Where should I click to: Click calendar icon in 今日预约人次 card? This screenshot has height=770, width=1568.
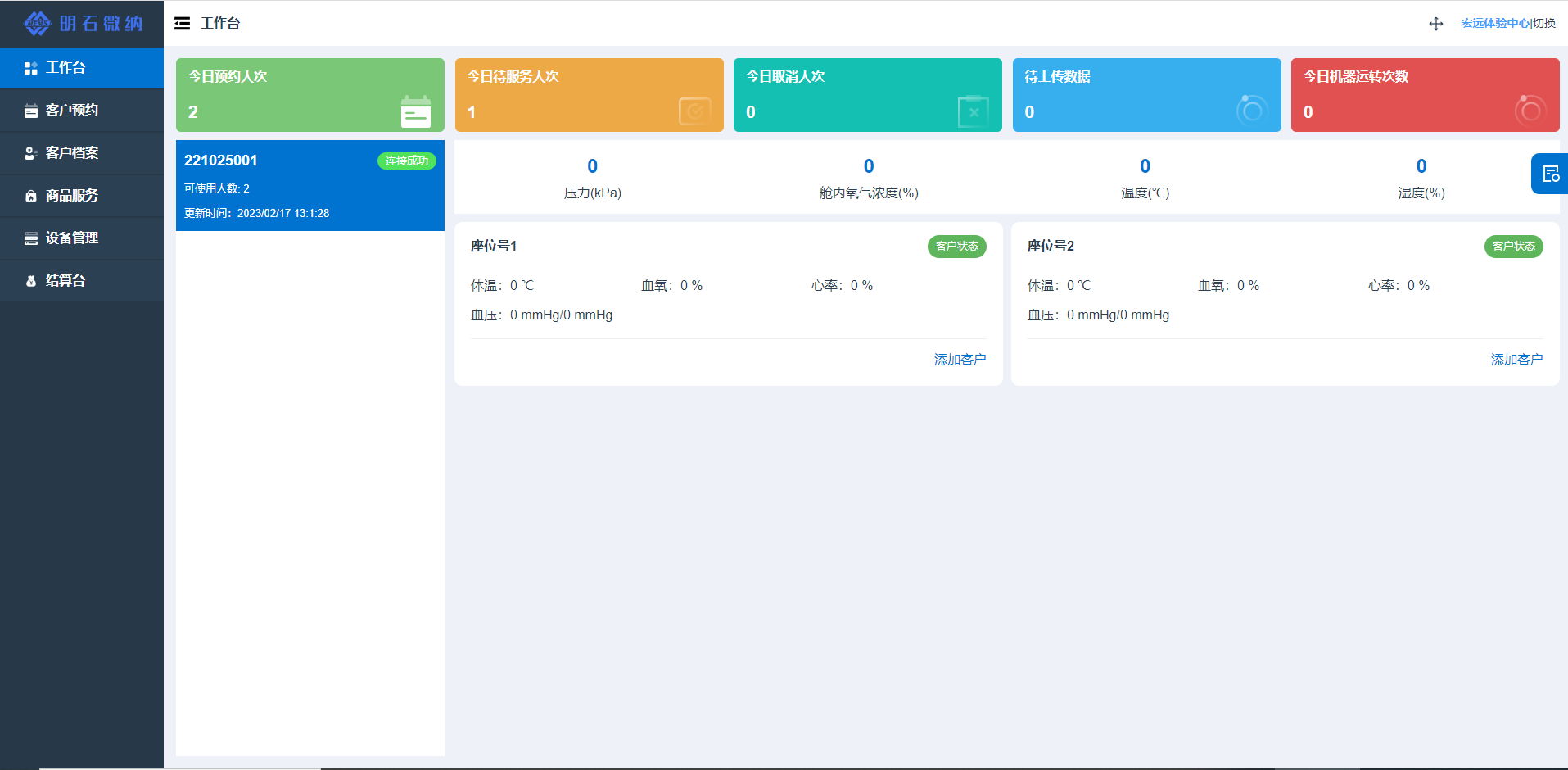(415, 111)
